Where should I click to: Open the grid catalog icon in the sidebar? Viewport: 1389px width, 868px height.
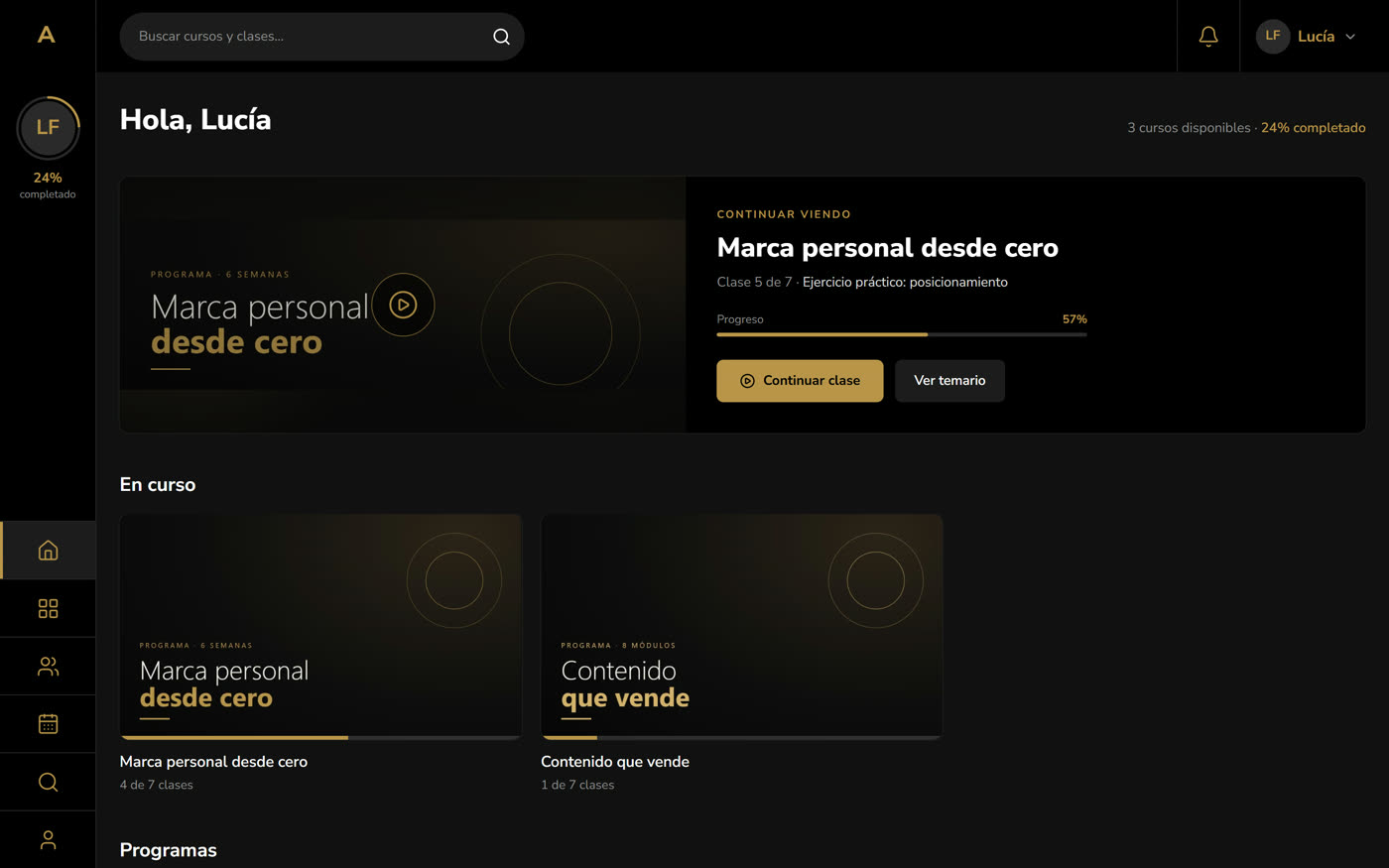(x=48, y=608)
